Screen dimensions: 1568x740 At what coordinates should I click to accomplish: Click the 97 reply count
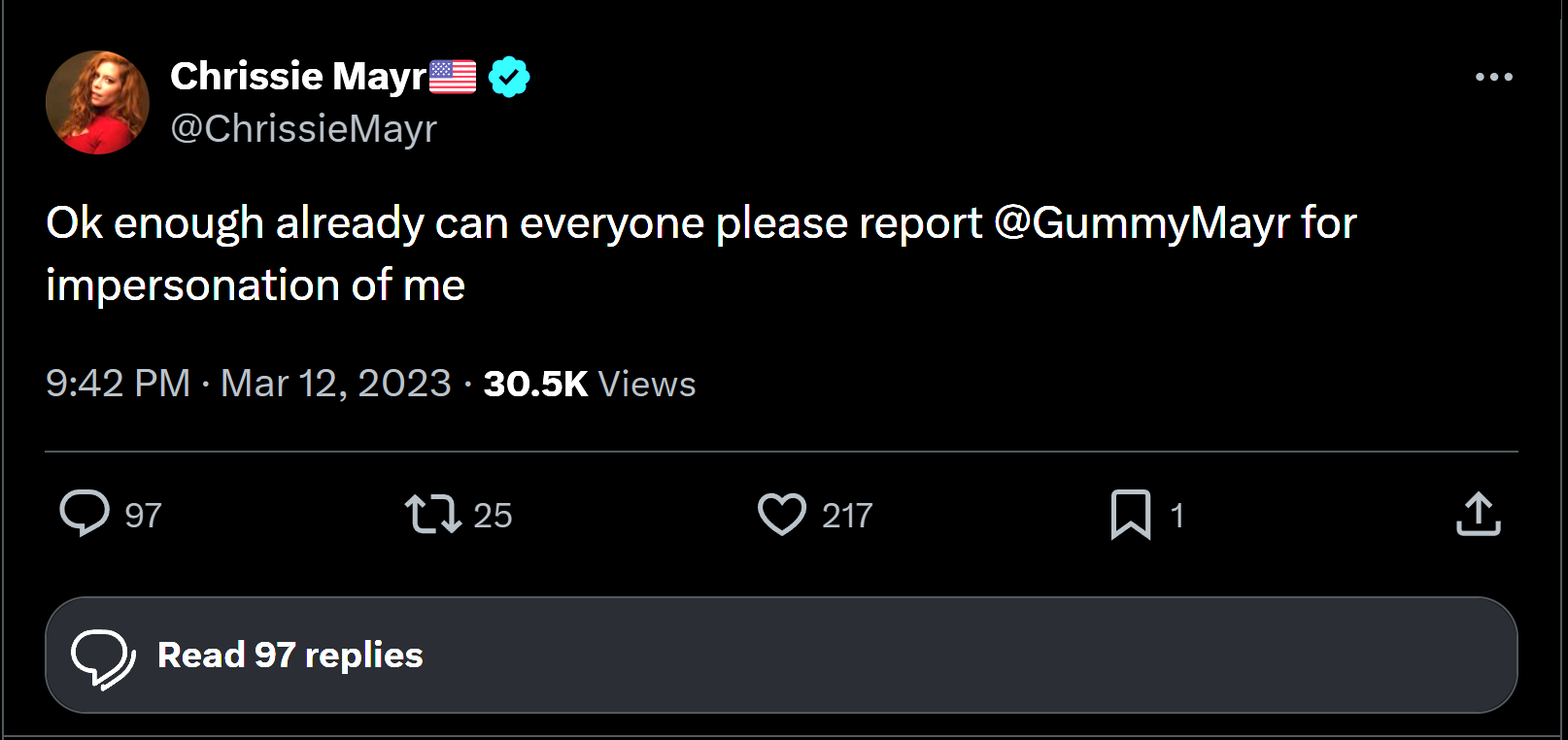coord(143,516)
